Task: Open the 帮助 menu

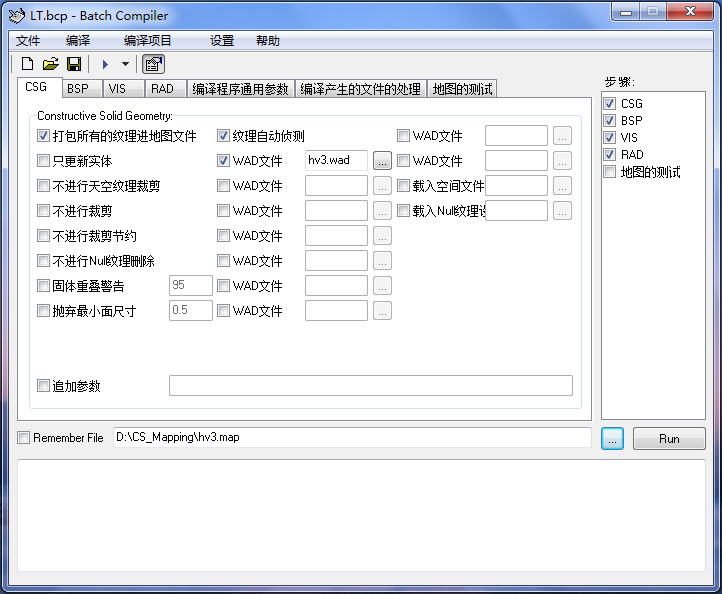Action: (x=268, y=41)
